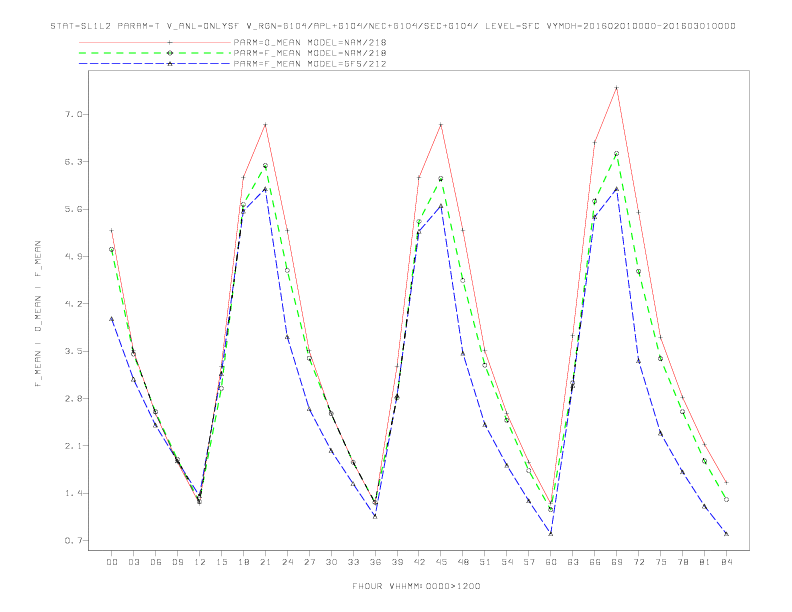Click x-axis tick label 51
The width and height of the screenshot is (792, 612).
click(485, 562)
